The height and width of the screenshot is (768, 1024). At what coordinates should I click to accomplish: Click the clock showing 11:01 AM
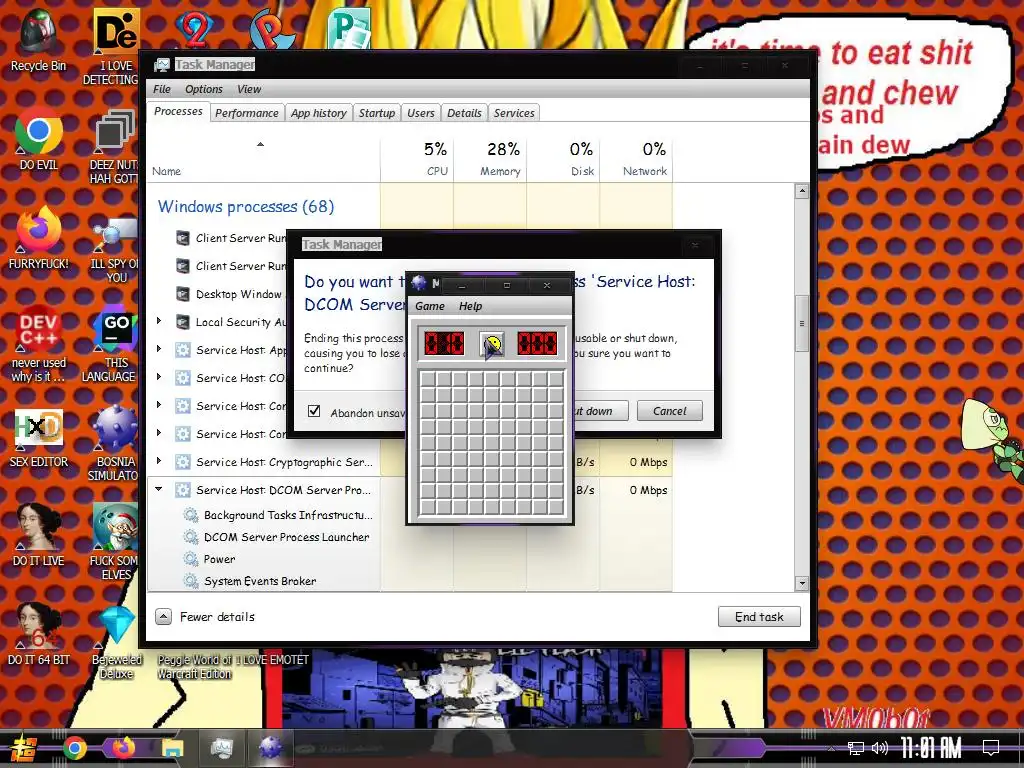[x=931, y=748]
